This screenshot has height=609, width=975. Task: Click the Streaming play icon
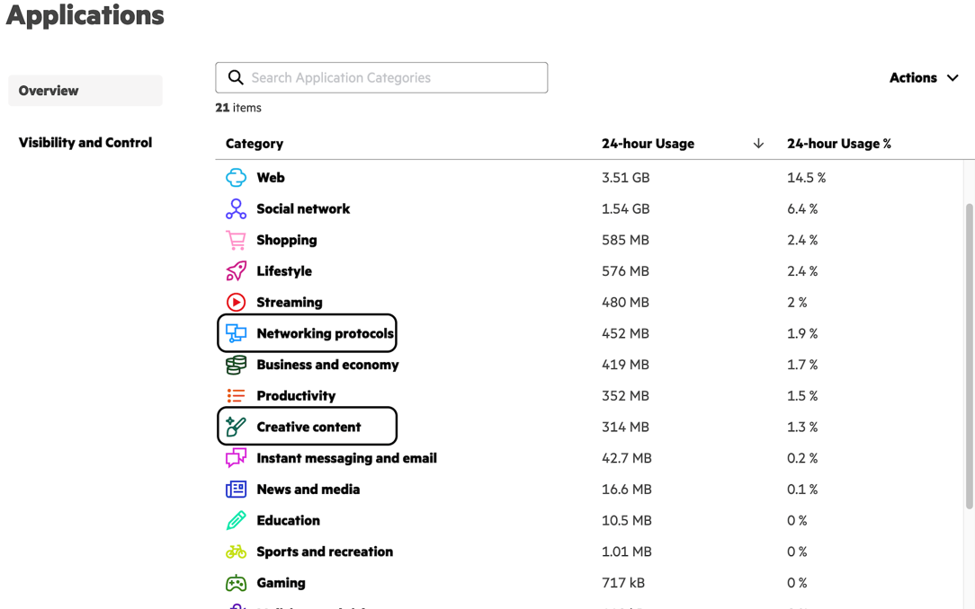pos(236,302)
